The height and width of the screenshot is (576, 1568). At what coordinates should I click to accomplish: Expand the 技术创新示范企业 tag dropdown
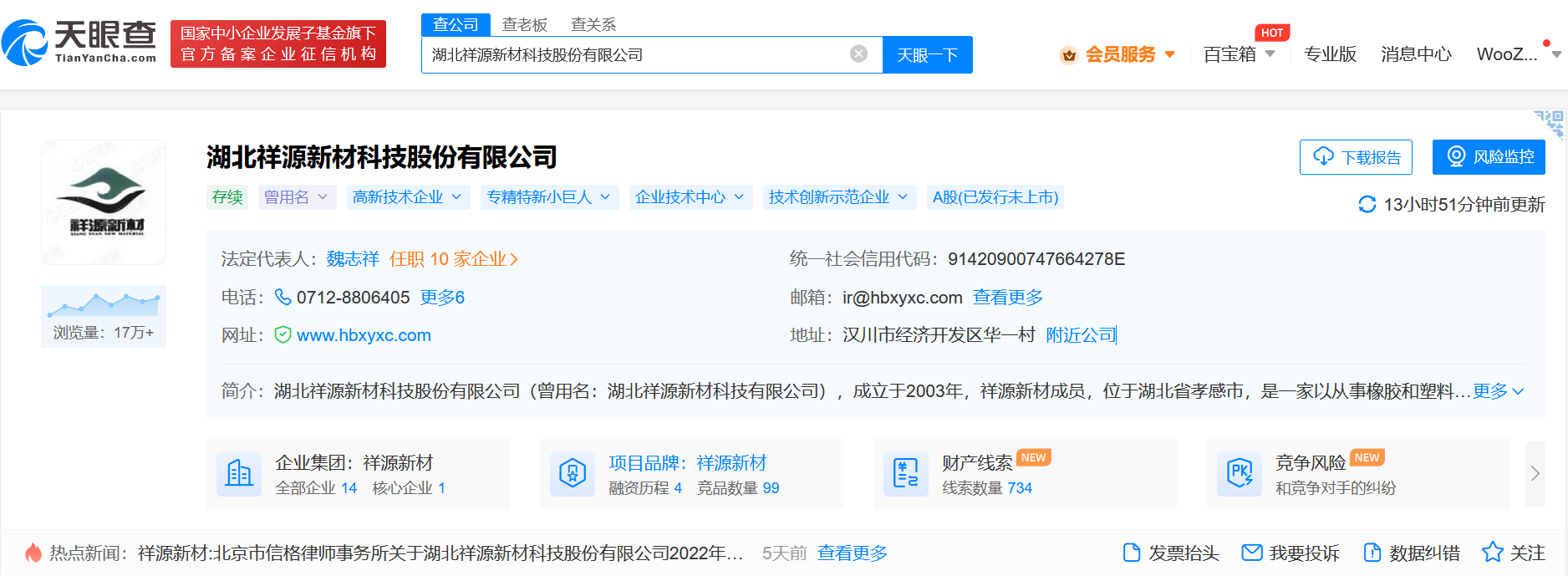pos(839,197)
